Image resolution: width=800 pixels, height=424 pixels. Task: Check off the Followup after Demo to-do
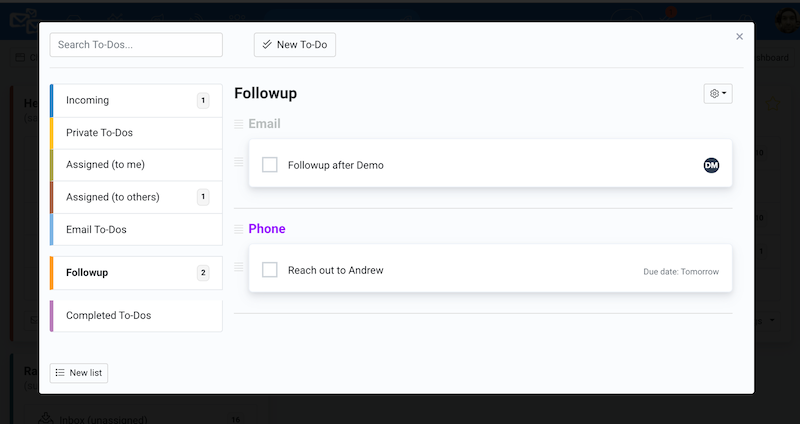point(269,165)
